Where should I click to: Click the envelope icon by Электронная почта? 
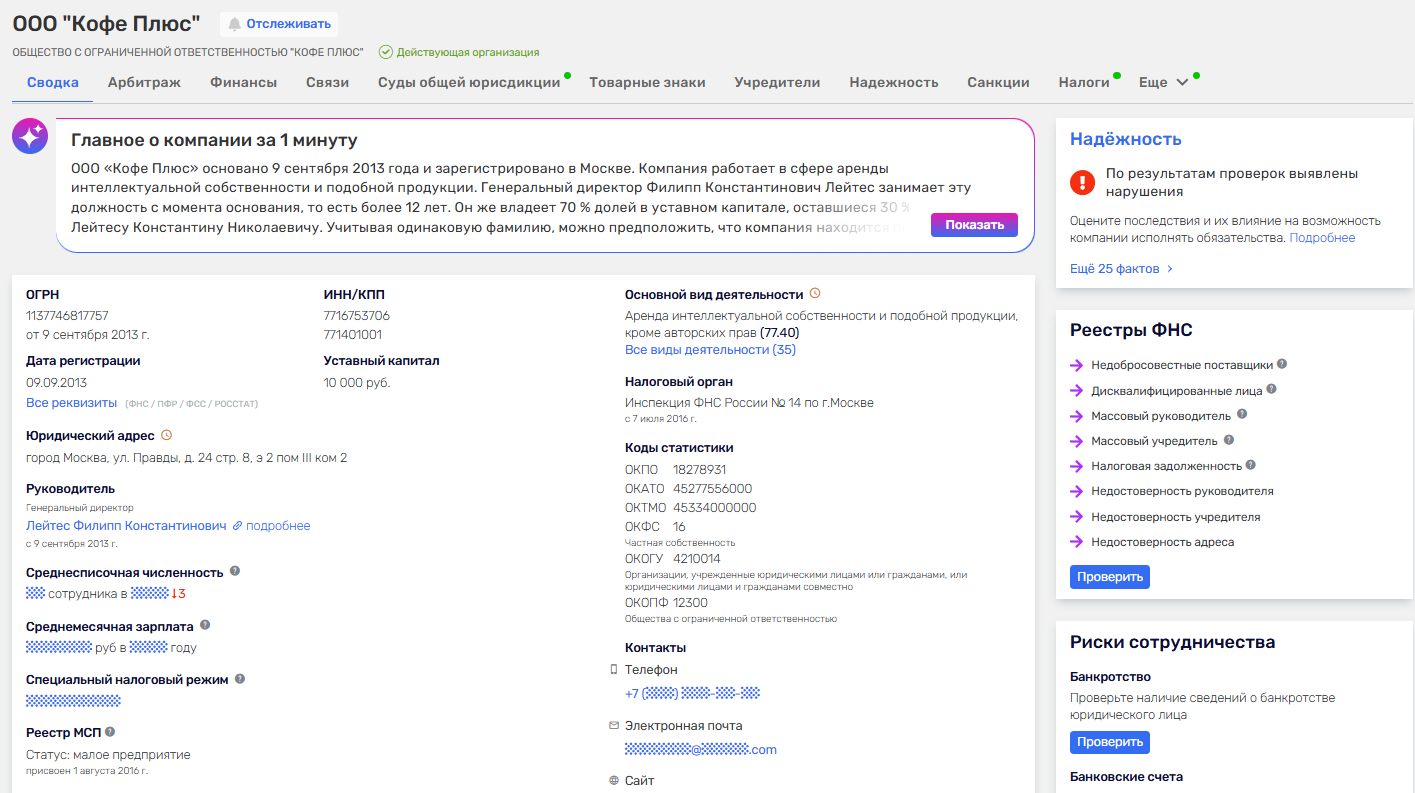pyautogui.click(x=614, y=725)
